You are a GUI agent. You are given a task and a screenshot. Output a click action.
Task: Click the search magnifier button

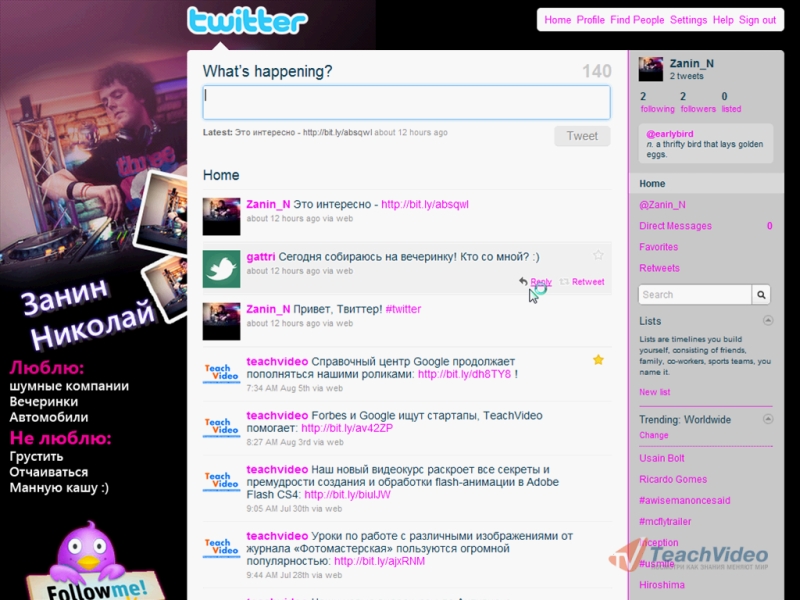[761, 294]
